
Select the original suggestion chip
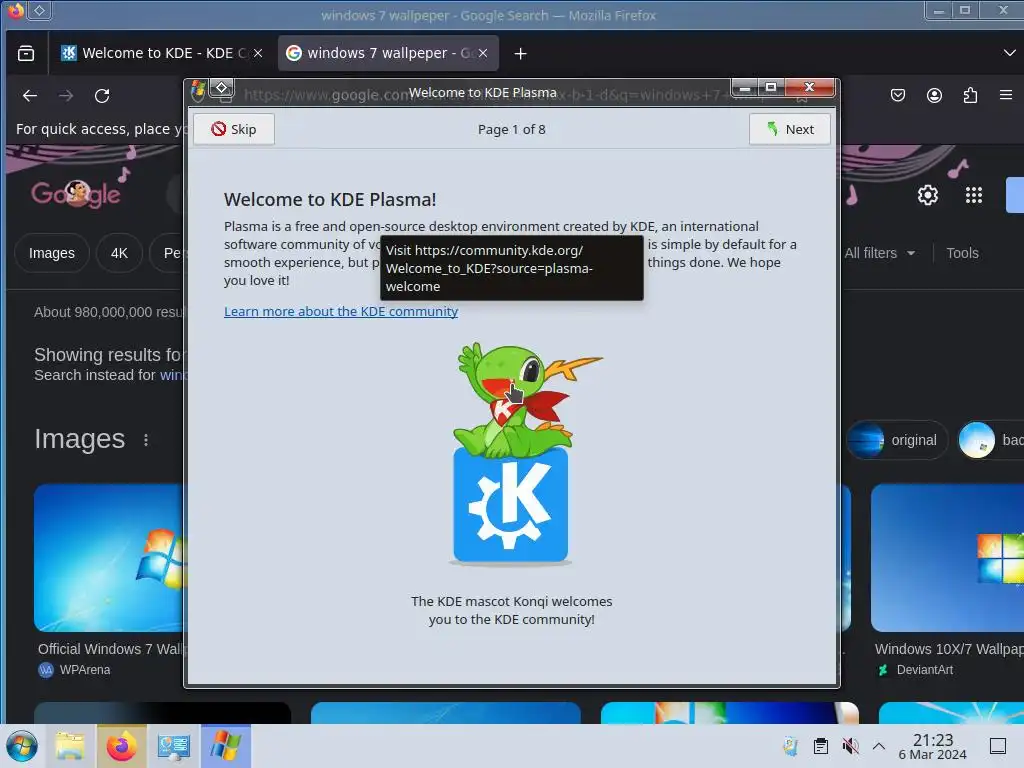click(897, 440)
